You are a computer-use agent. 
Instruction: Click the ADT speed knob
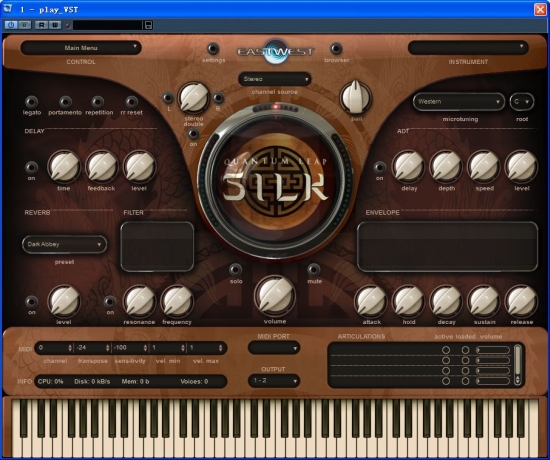[484, 167]
